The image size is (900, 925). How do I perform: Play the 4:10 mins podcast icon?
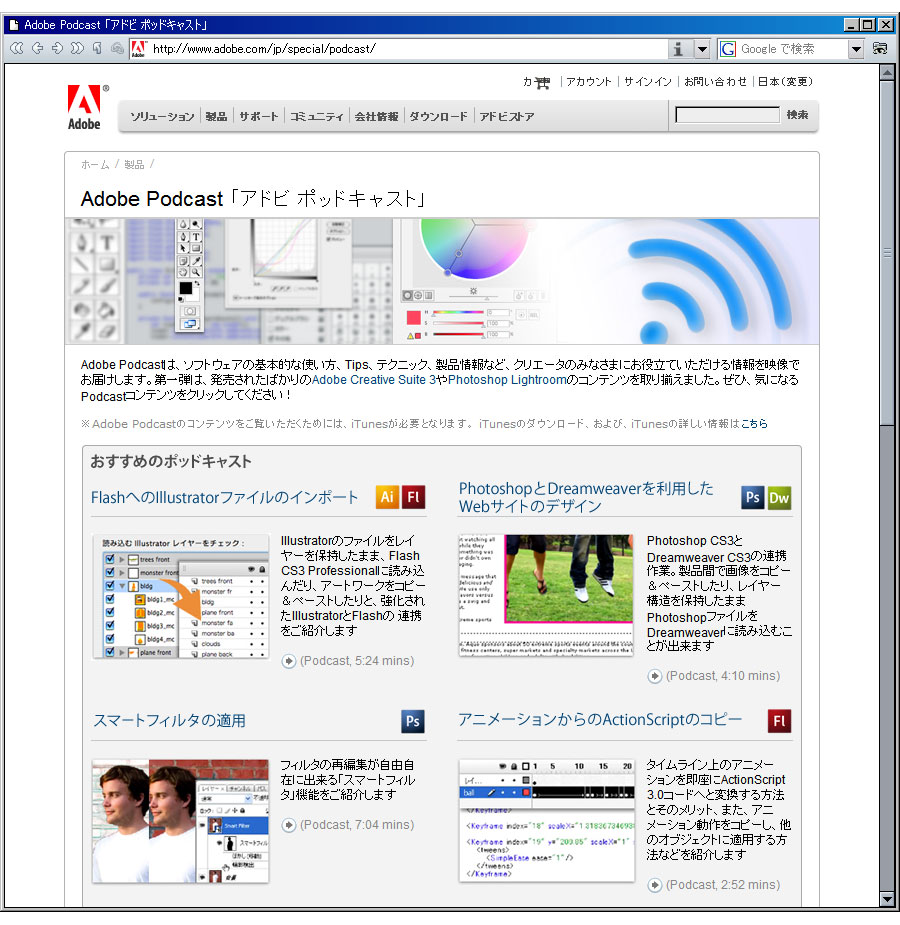pos(655,676)
